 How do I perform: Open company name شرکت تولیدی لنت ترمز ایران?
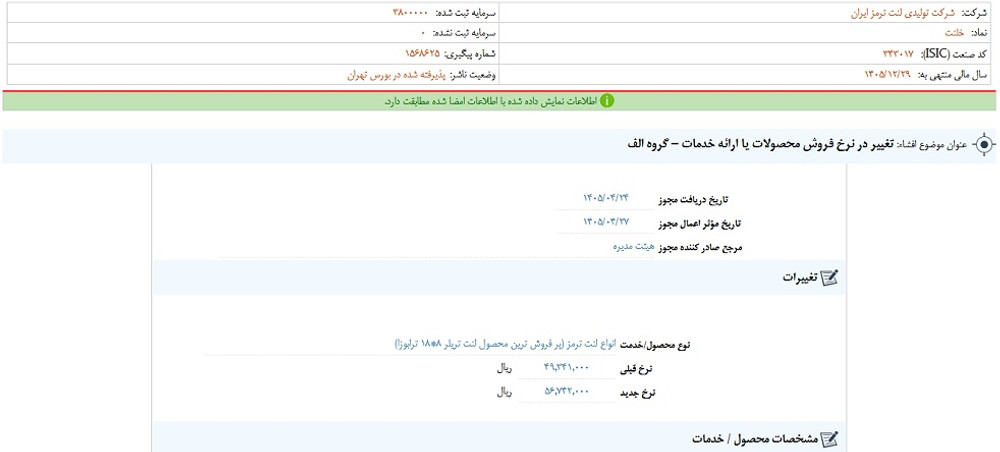pos(905,13)
